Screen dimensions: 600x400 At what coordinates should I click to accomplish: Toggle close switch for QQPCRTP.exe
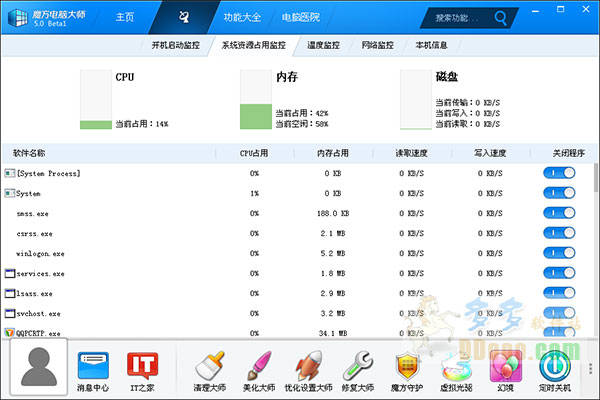pos(559,332)
